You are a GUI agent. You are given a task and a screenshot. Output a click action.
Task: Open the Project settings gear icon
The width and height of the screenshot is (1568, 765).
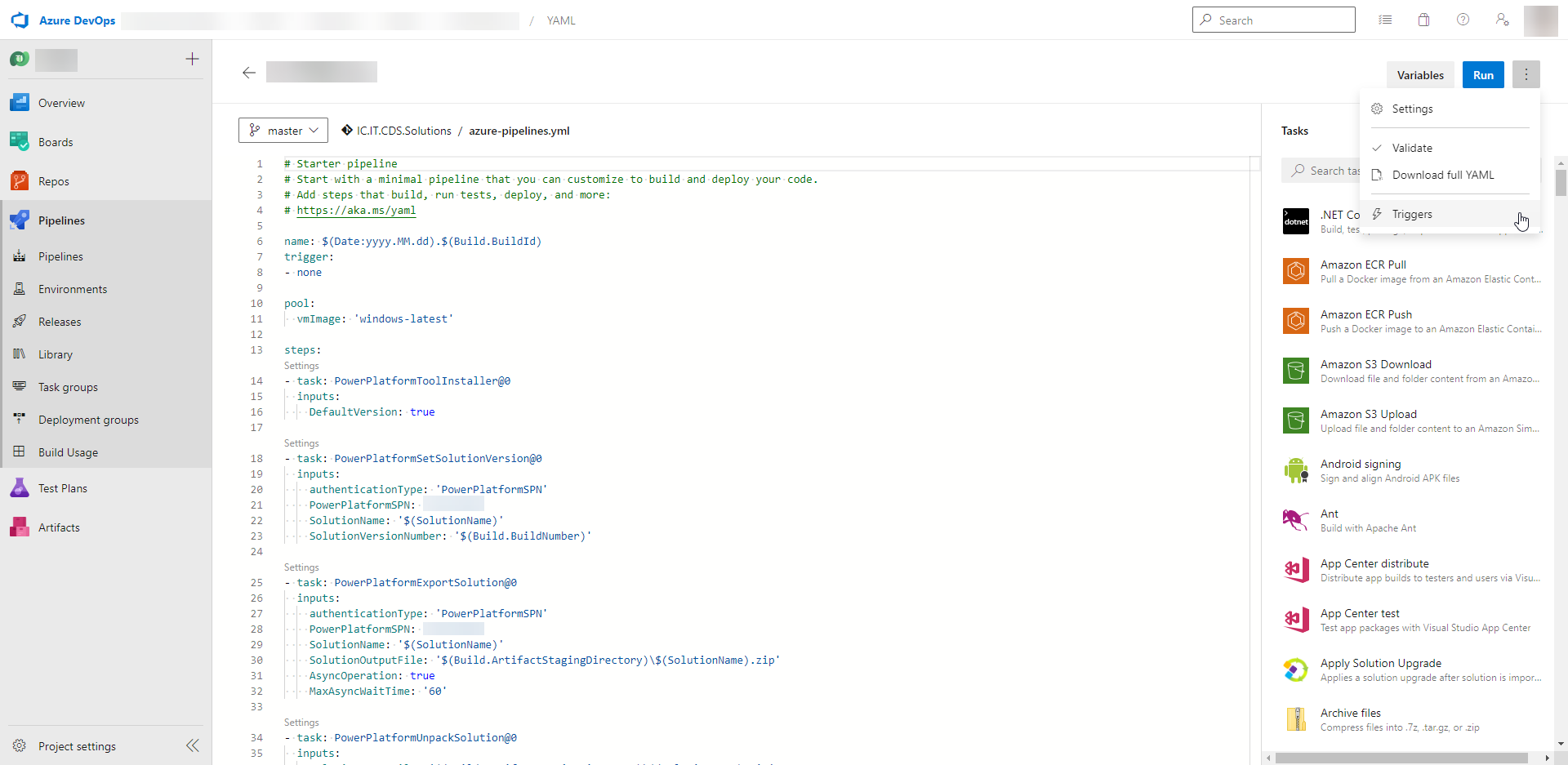[20, 746]
